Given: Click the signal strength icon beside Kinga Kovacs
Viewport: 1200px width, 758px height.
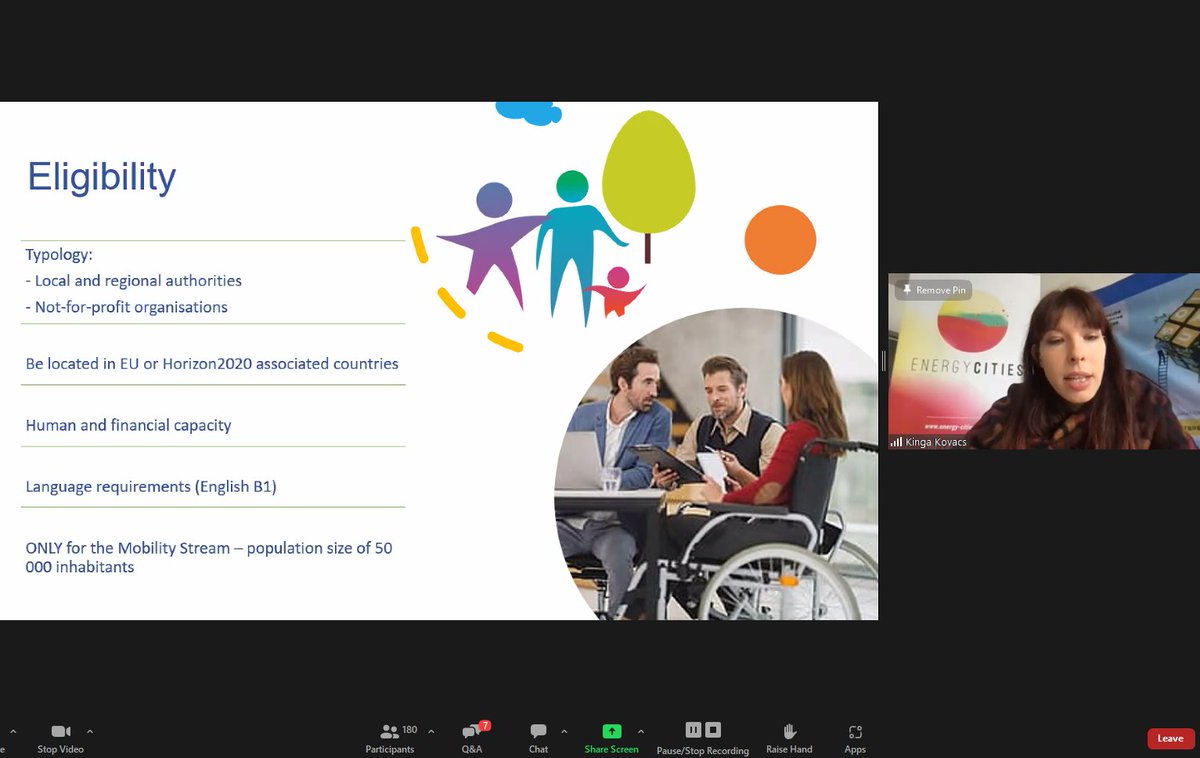Looking at the screenshot, I should [897, 442].
